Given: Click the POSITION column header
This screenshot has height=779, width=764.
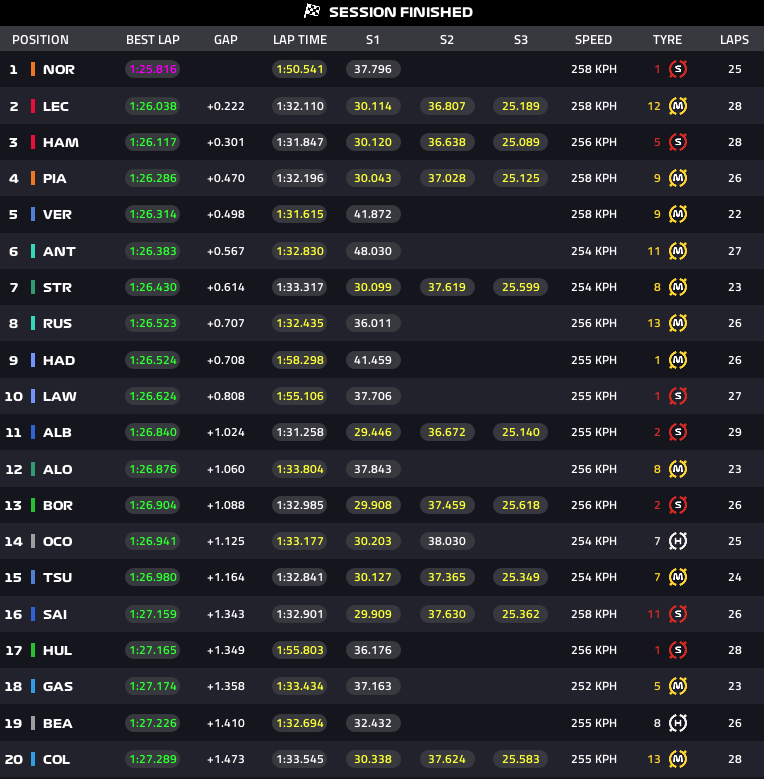Looking at the screenshot, I should (x=40, y=40).
